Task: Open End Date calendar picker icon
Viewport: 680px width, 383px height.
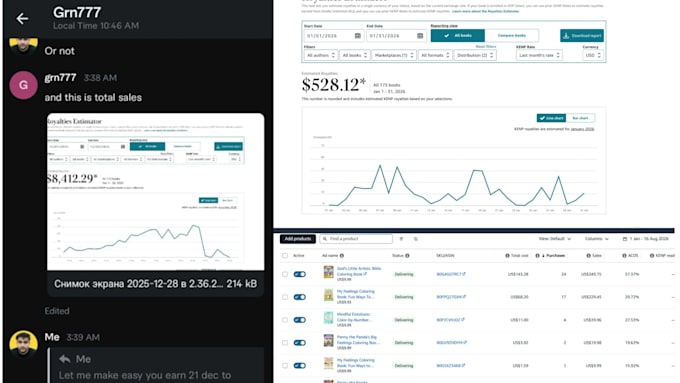Action: coord(420,36)
